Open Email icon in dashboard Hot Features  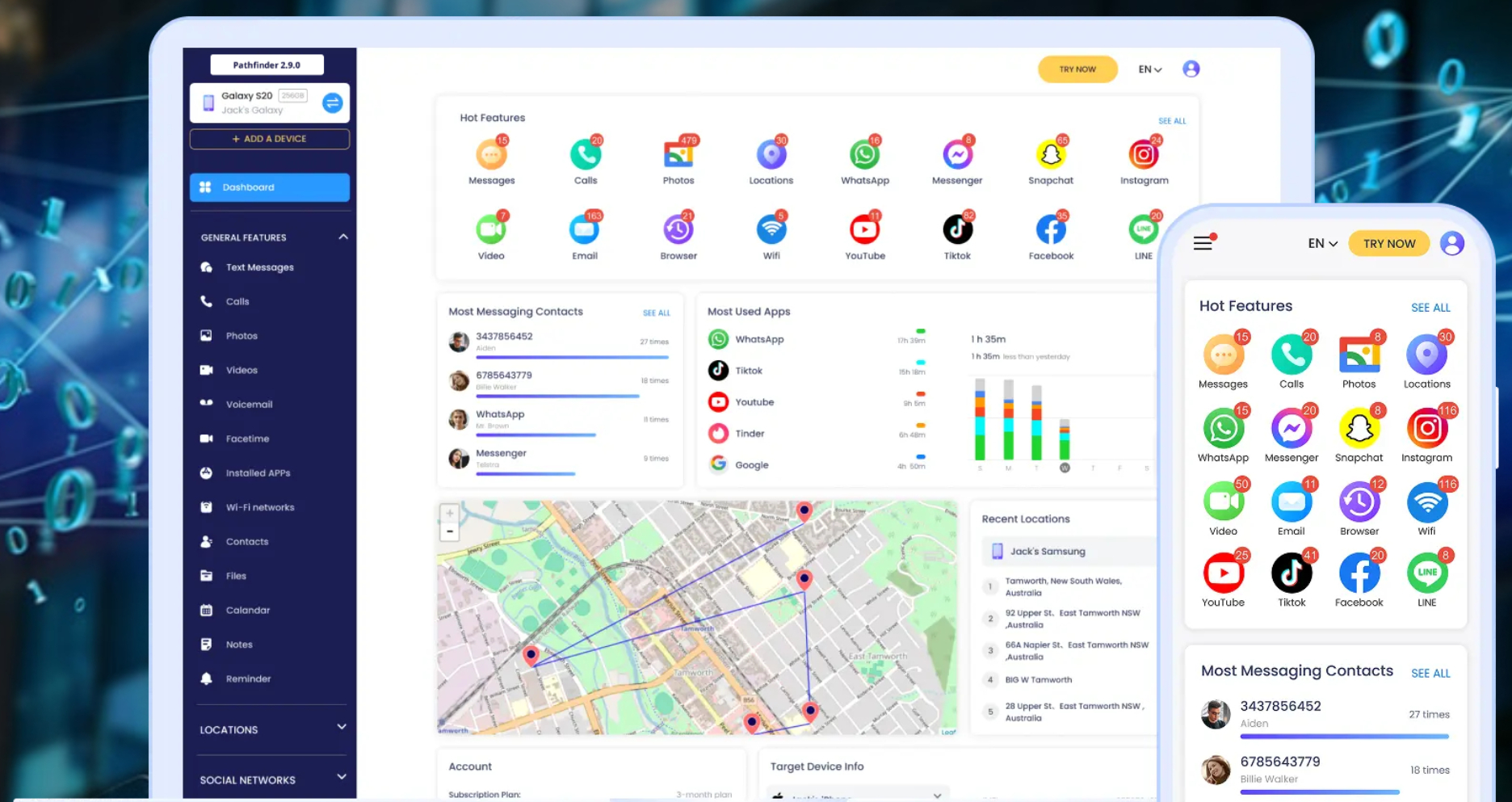pyautogui.click(x=585, y=230)
